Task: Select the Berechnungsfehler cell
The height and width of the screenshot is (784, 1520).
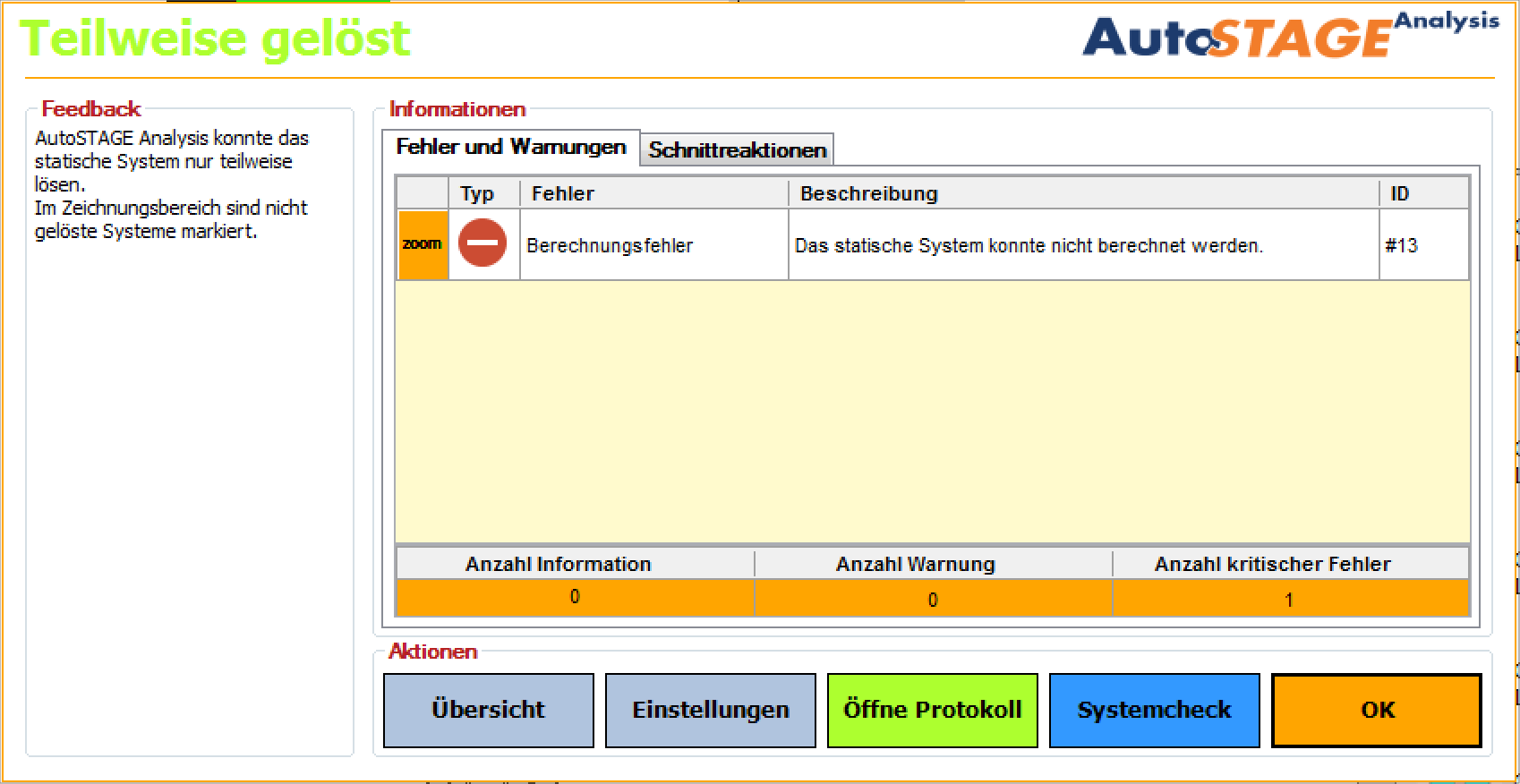Action: tap(654, 245)
